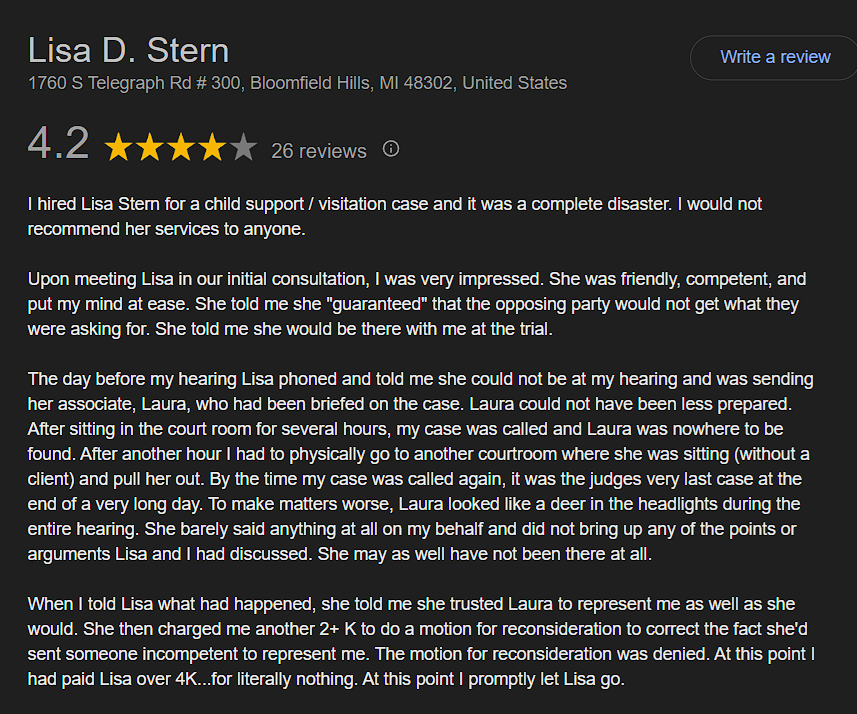857x714 pixels.
Task: Click the review paragraph starting "I hired Lisa Stern"
Action: pos(394,216)
